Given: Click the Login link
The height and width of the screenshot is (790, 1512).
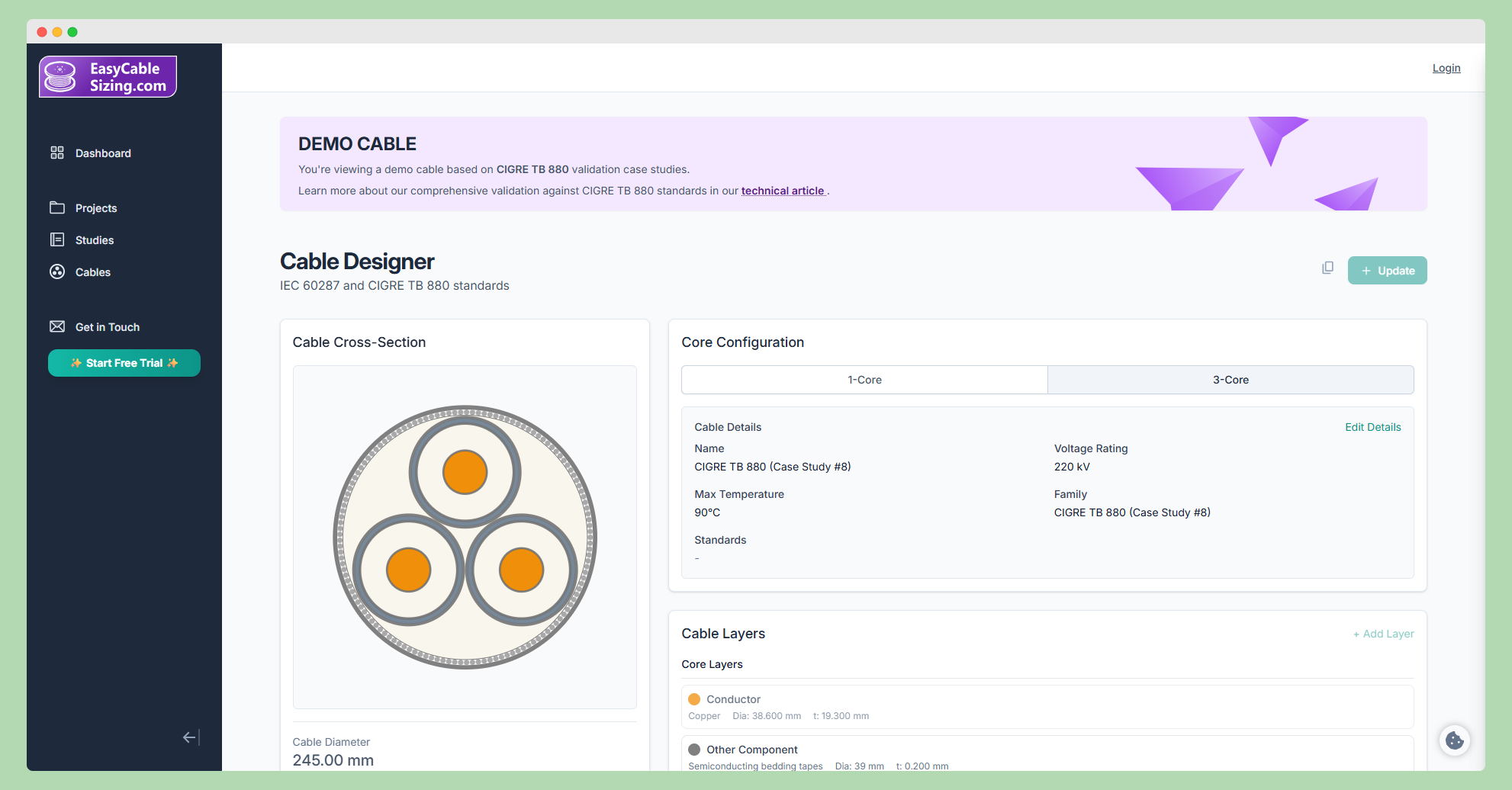Looking at the screenshot, I should (1446, 68).
